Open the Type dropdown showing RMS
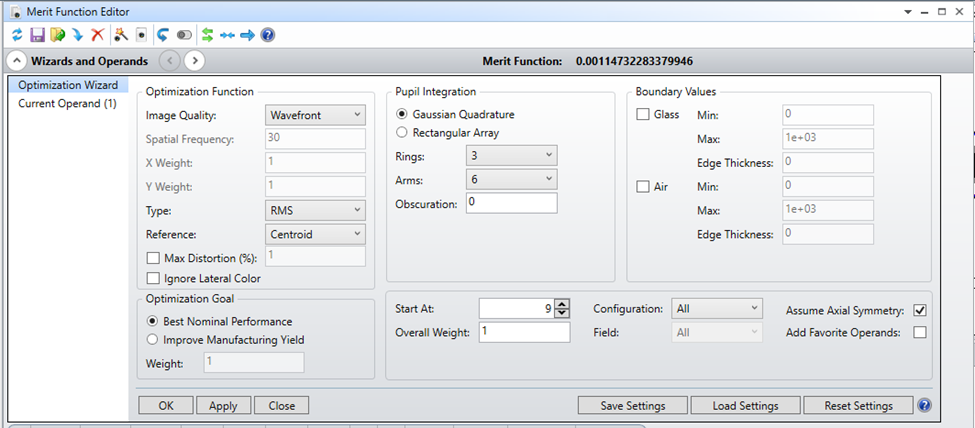The height and width of the screenshot is (428, 975). [x=315, y=210]
